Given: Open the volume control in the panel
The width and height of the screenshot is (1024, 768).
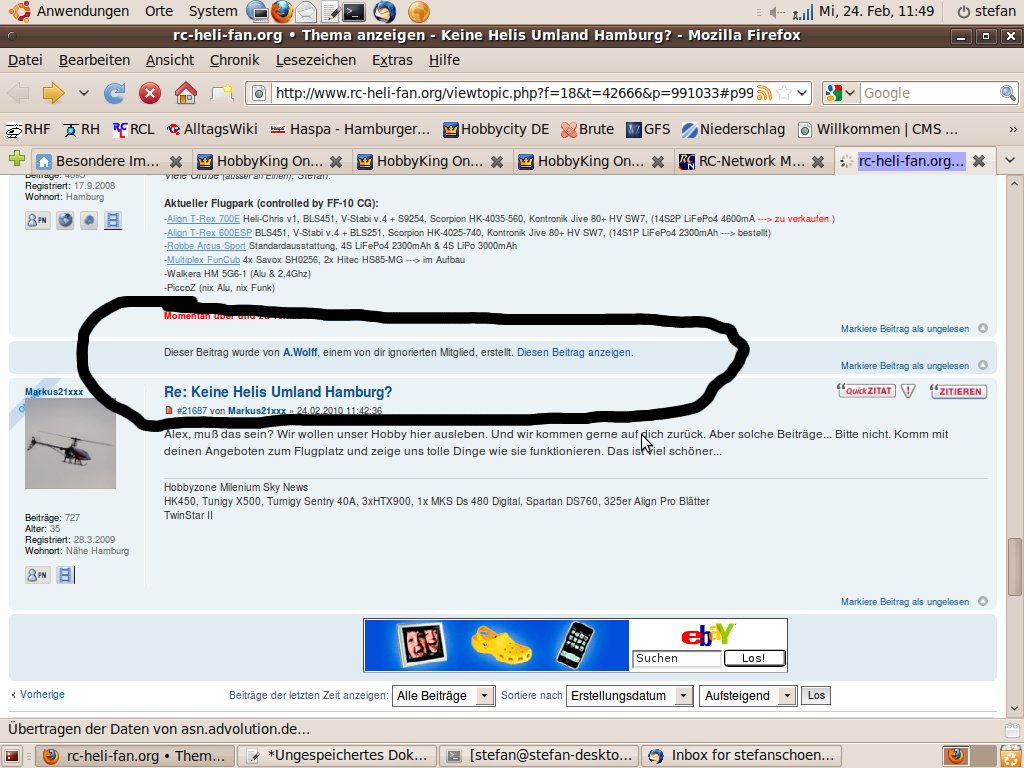Looking at the screenshot, I should click(777, 12).
